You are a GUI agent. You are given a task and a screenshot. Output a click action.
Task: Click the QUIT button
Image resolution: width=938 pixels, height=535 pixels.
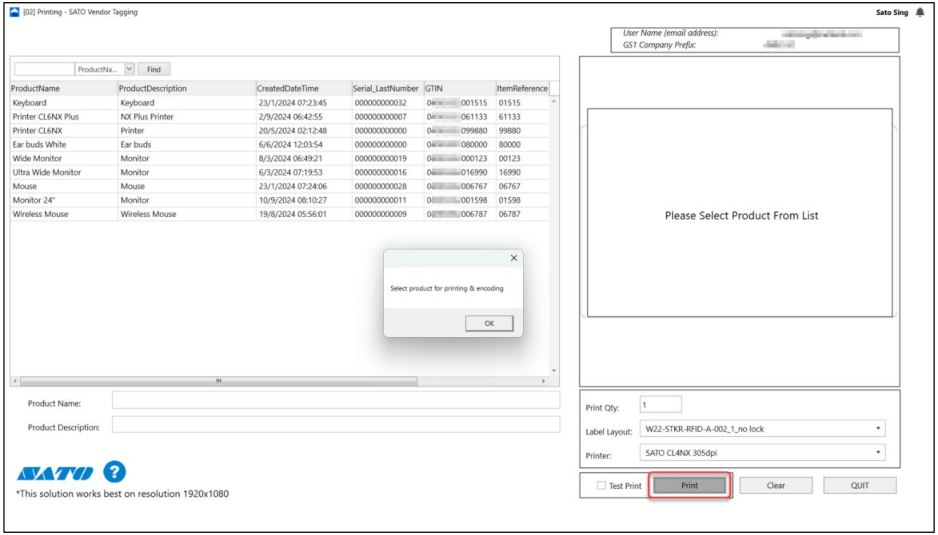pyautogui.click(x=860, y=486)
